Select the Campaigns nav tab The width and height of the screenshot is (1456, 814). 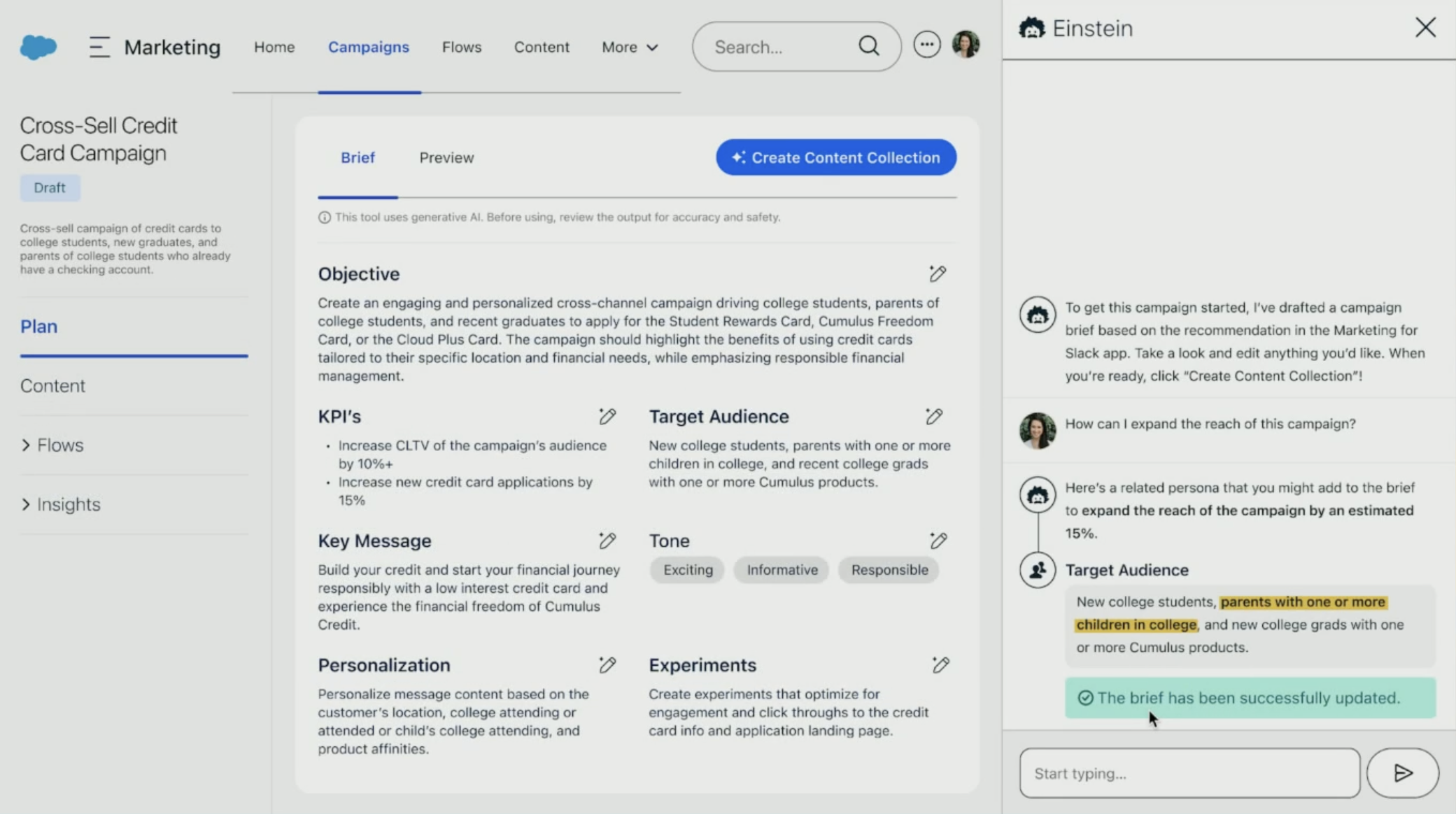click(x=369, y=47)
